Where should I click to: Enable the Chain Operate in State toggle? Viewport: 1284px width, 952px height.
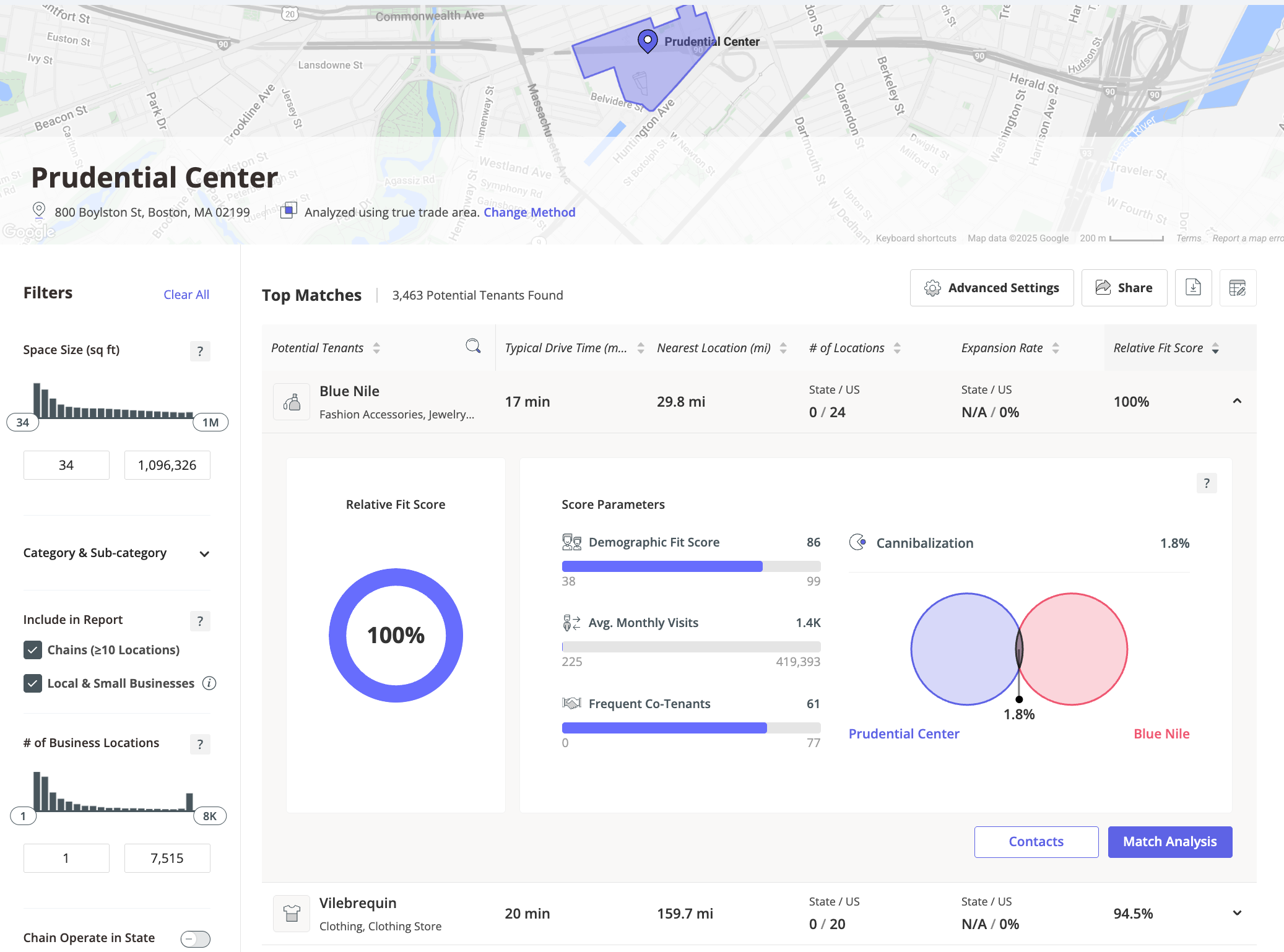click(194, 938)
